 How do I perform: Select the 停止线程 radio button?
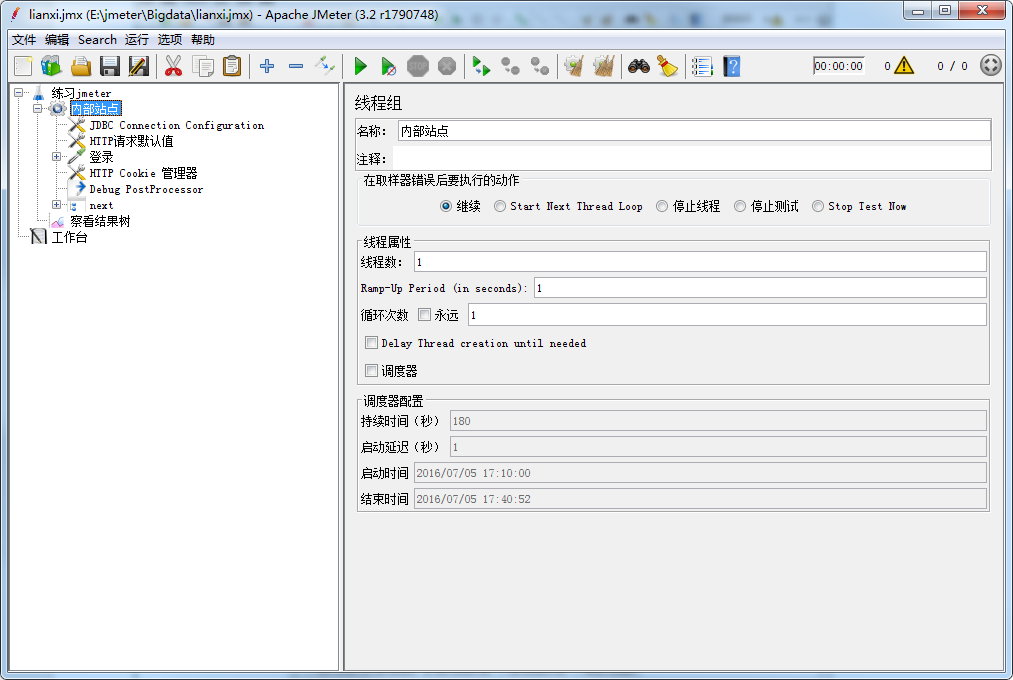pos(662,206)
